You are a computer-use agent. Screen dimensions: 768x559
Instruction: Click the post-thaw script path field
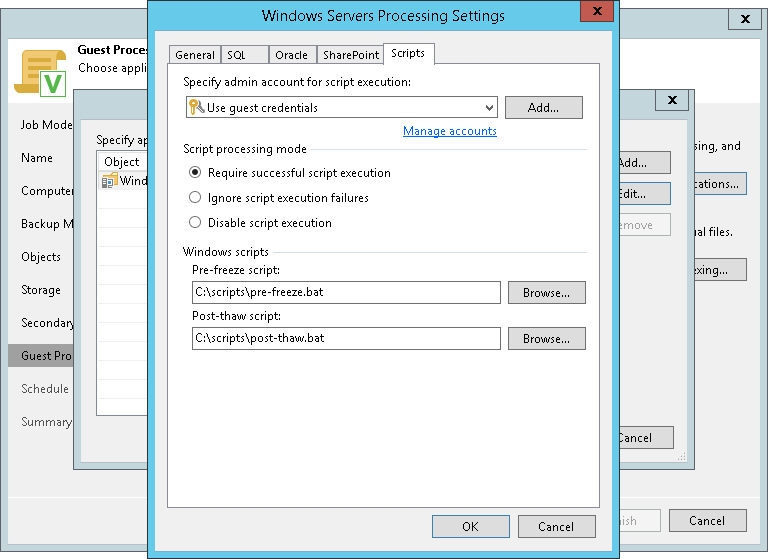coord(346,339)
